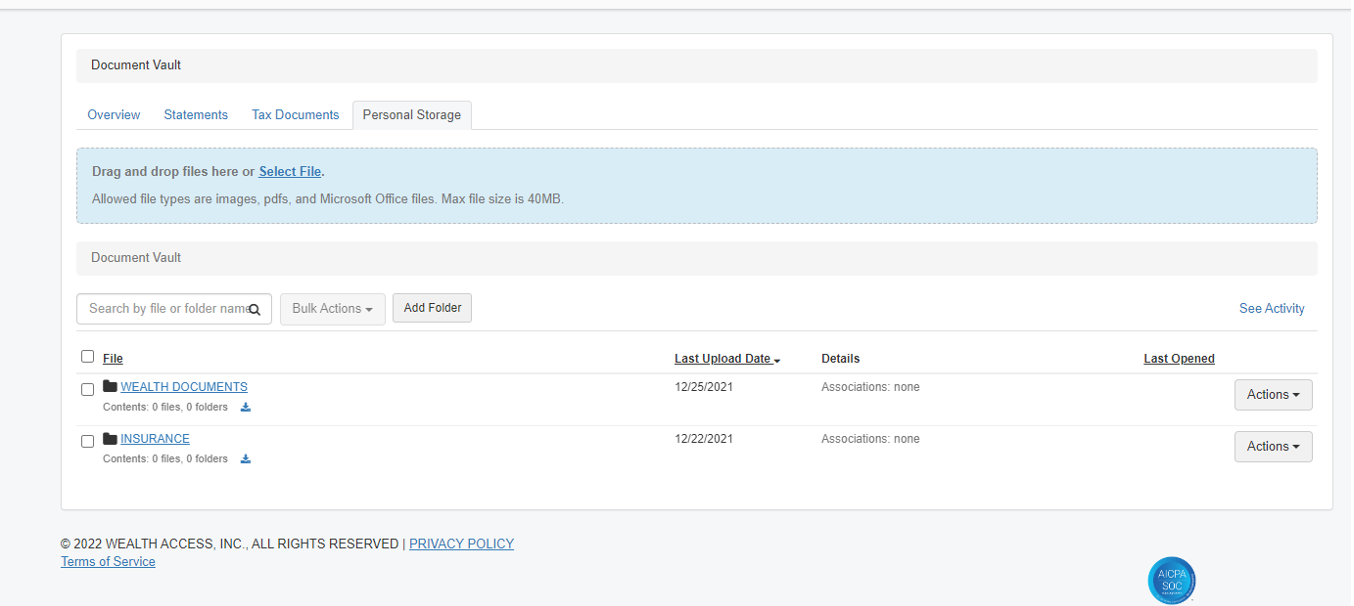Check the WEALTH DOCUMENTS row checkbox

(87, 389)
